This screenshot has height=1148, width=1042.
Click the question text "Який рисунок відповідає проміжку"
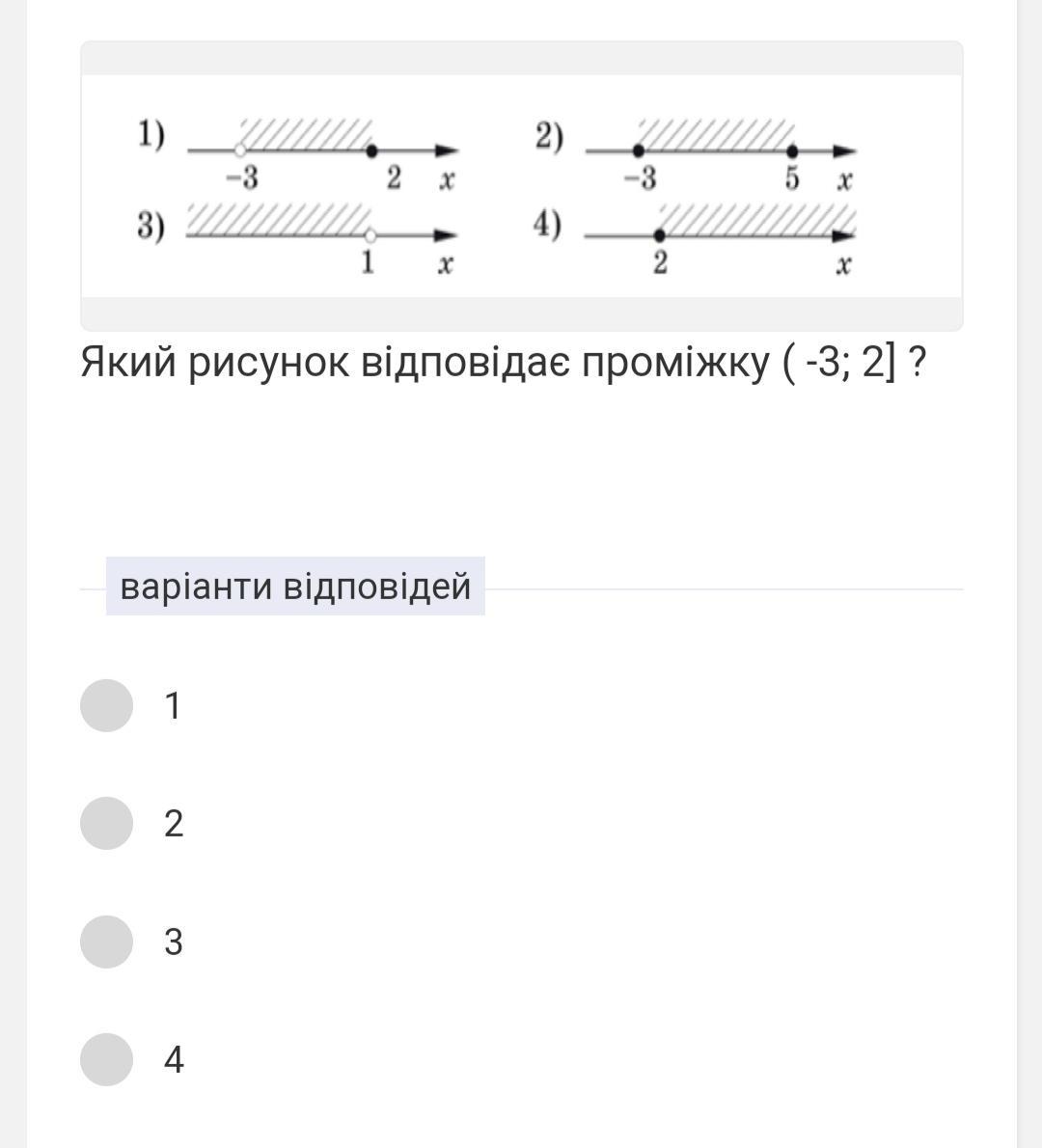tap(425, 362)
